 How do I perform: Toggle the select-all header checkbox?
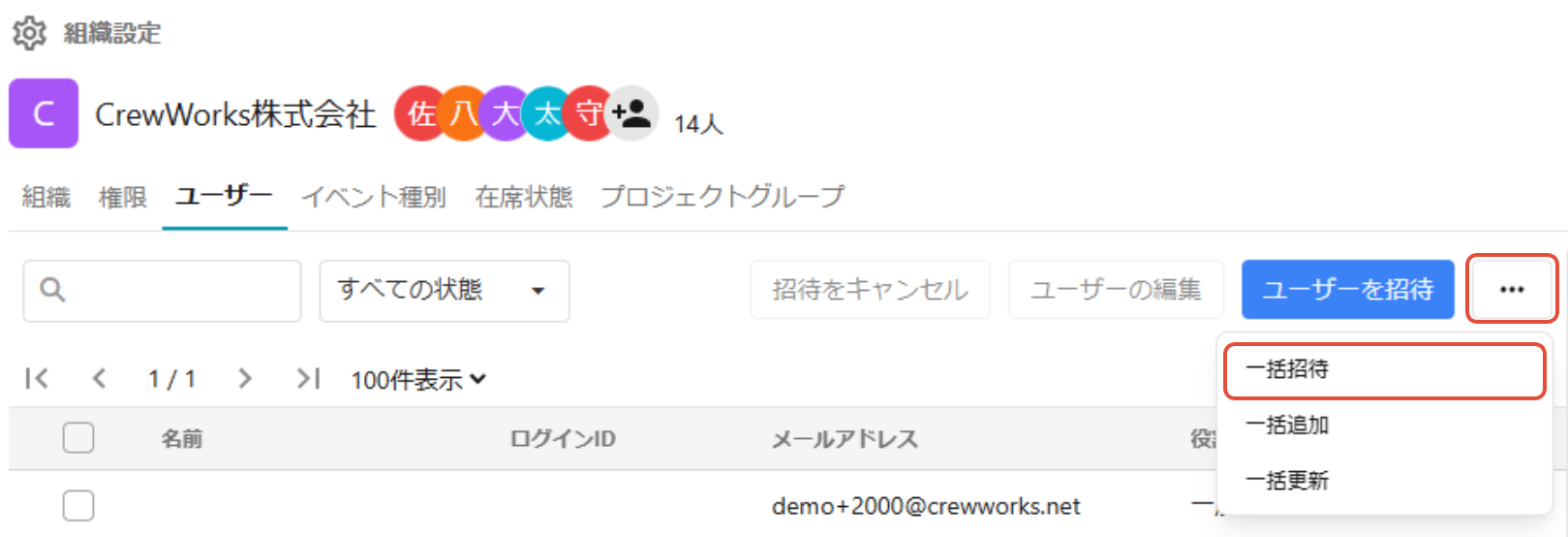pyautogui.click(x=78, y=438)
